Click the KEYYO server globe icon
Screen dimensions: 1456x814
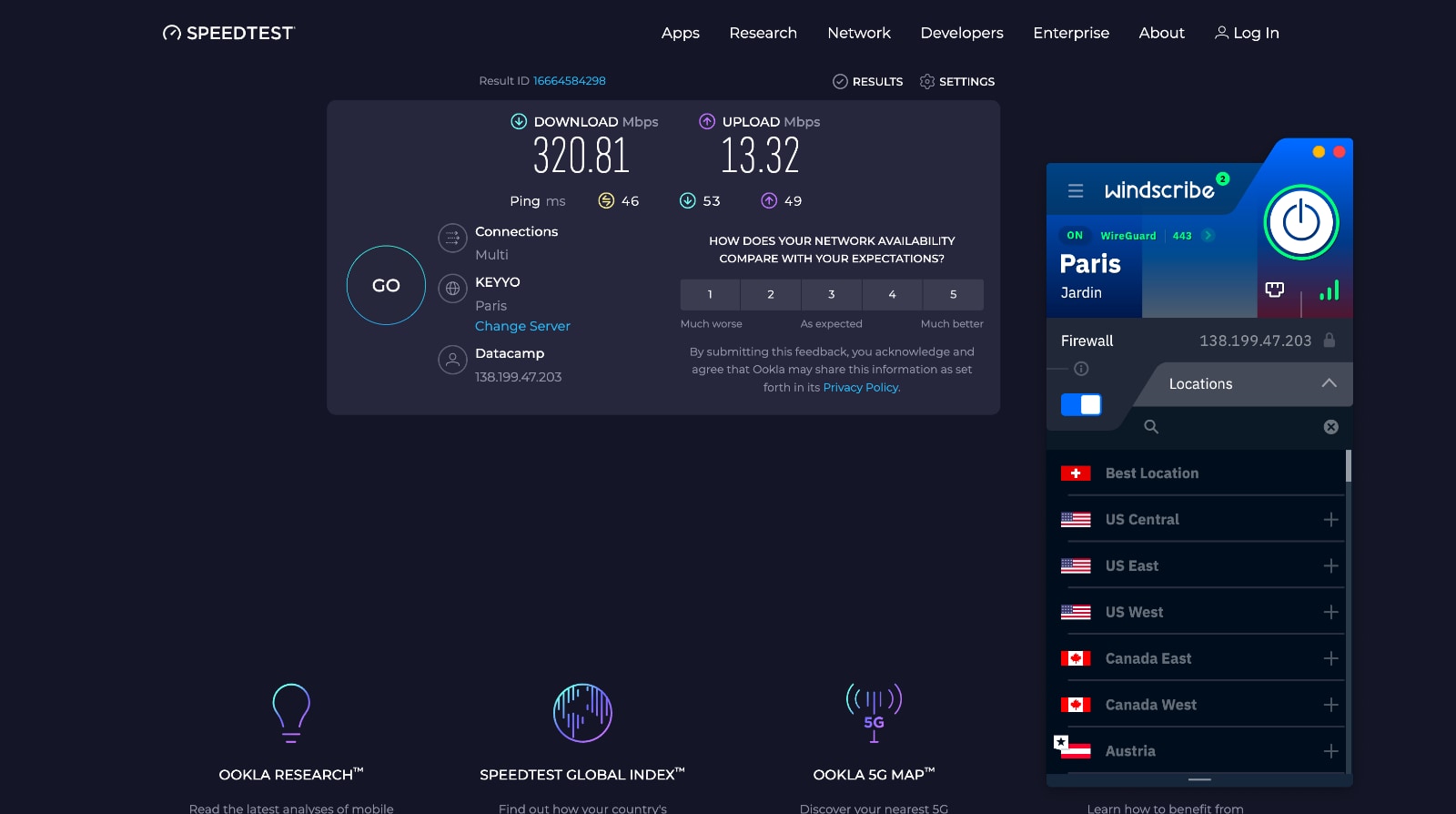(452, 290)
